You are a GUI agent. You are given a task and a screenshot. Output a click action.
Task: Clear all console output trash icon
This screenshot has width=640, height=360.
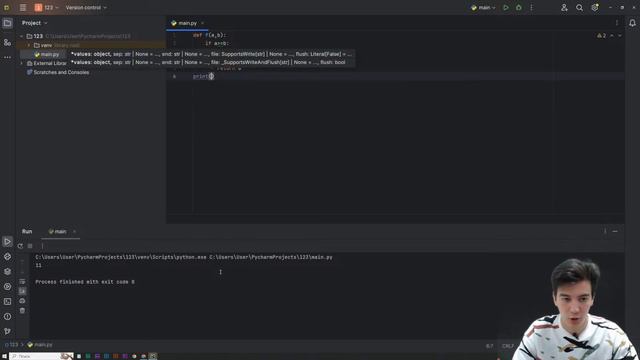[x=22, y=311]
